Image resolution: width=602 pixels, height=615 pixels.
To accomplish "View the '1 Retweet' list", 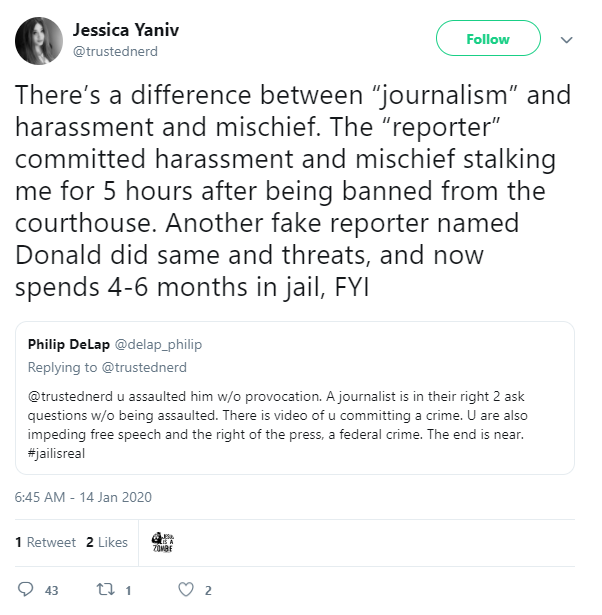I will point(46,542).
